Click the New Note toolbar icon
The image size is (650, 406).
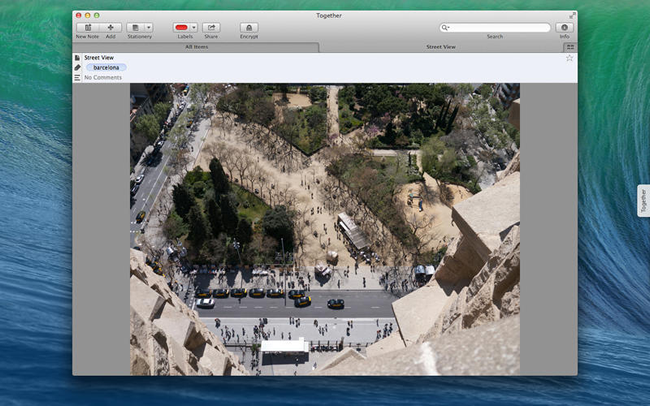87,28
